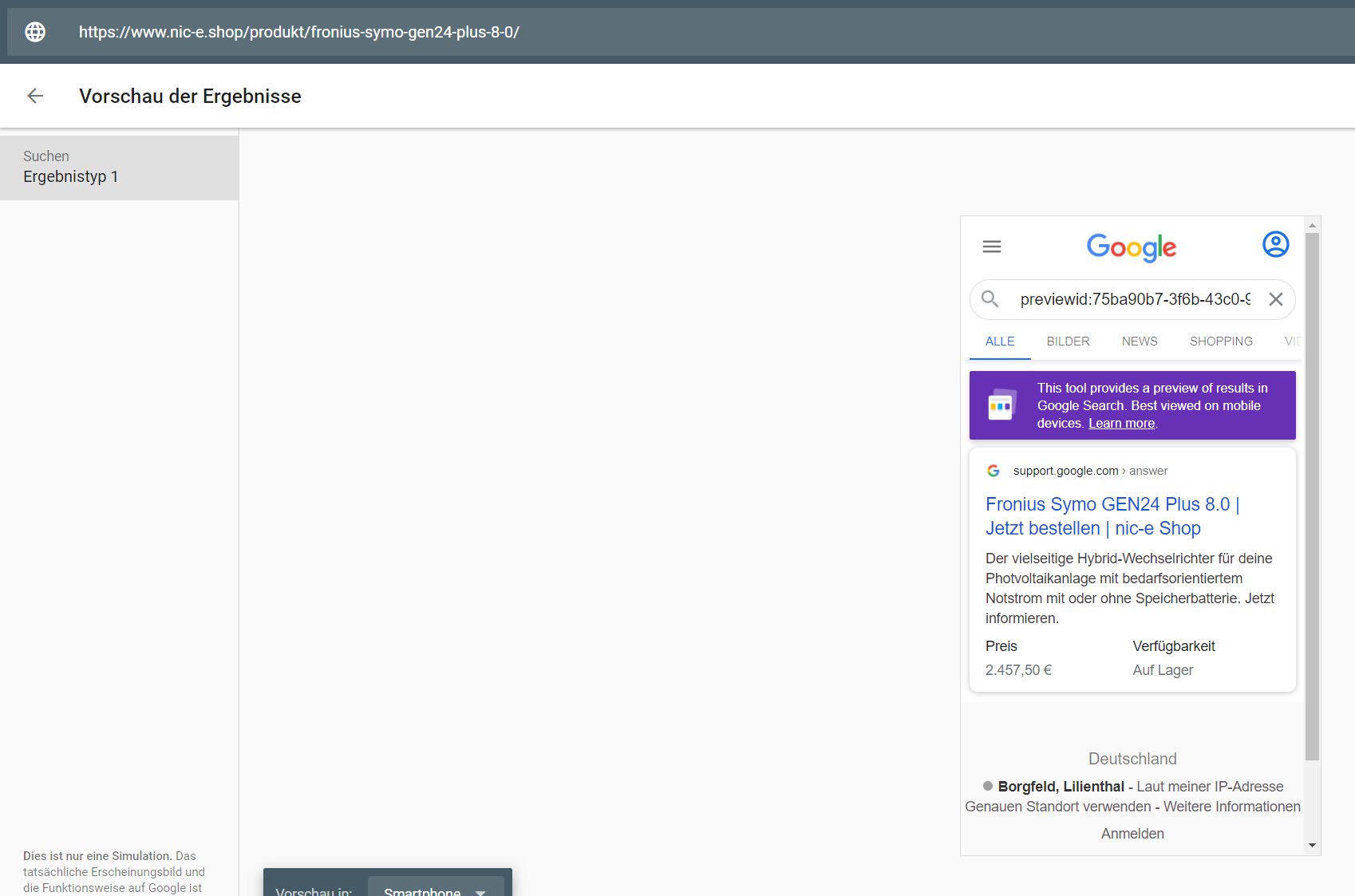
Task: Select Suchen Ergebnistyp 1 in sidebar
Action: click(120, 168)
